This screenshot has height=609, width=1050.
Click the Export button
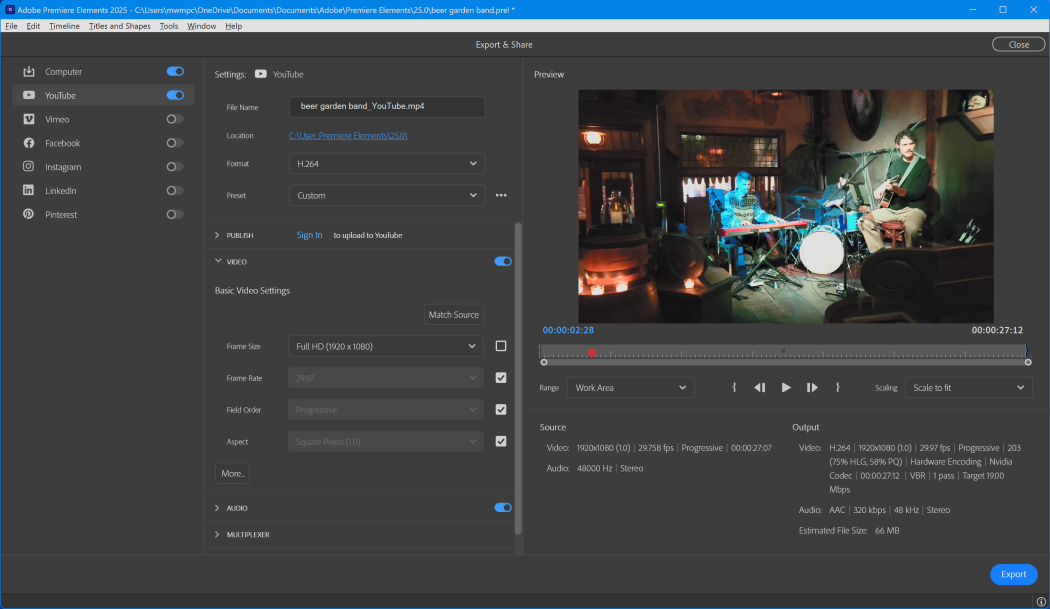click(x=1013, y=574)
